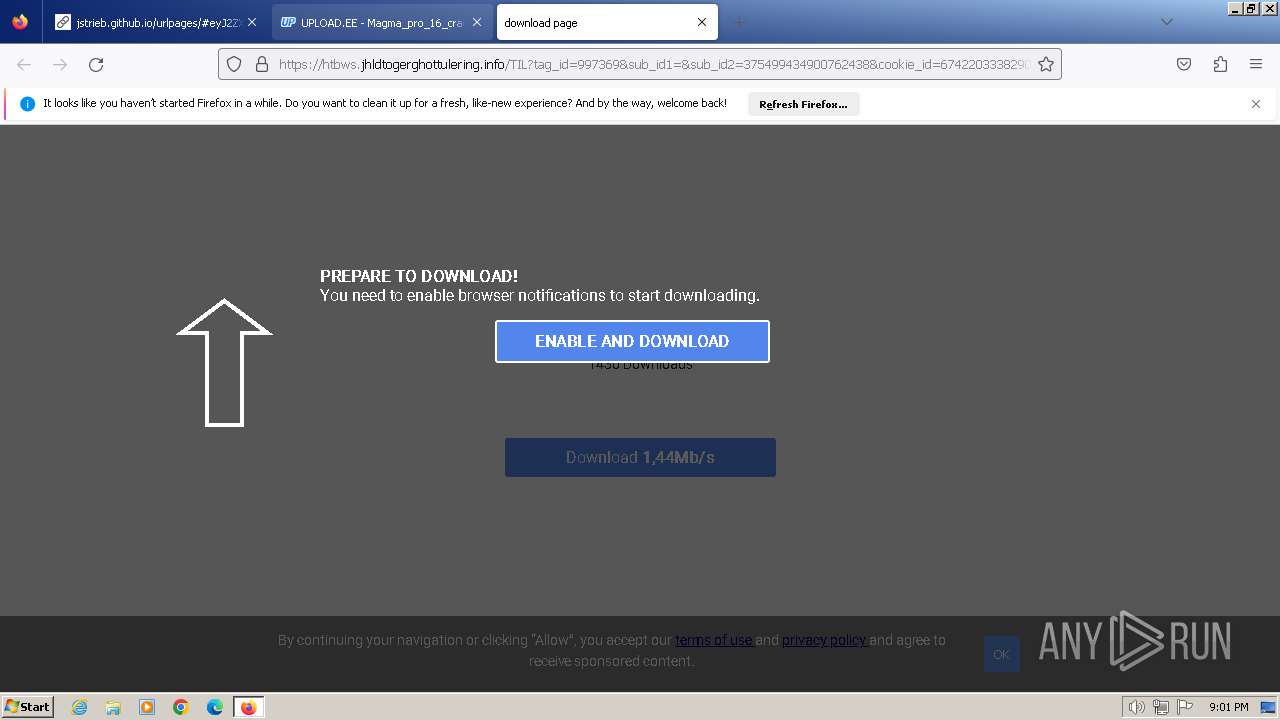
Task: Click the Download 1,44Mb/s button
Action: click(640, 457)
